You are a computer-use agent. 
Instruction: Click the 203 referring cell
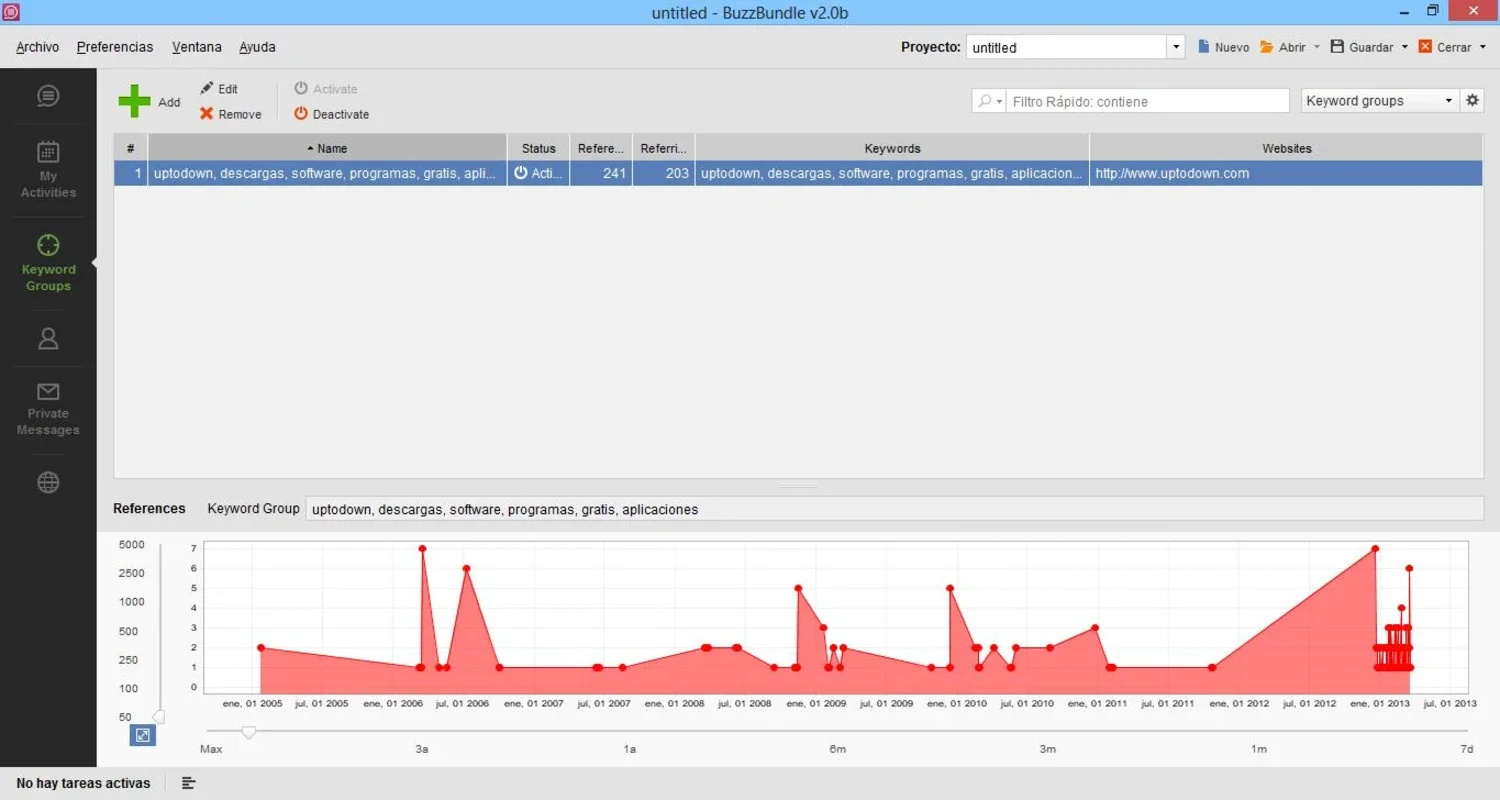[x=664, y=173]
